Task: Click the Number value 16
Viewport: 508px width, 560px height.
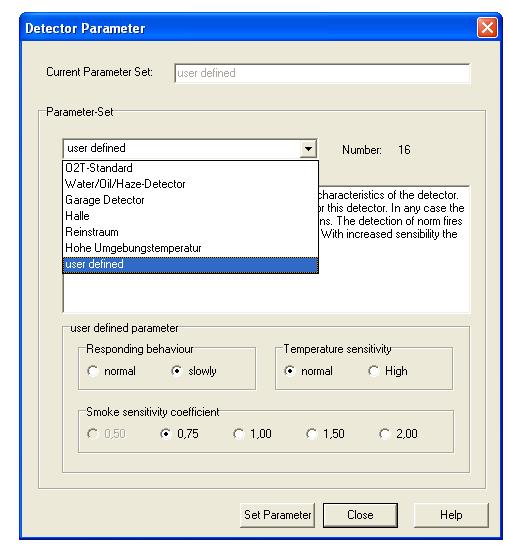Action: pyautogui.click(x=404, y=150)
